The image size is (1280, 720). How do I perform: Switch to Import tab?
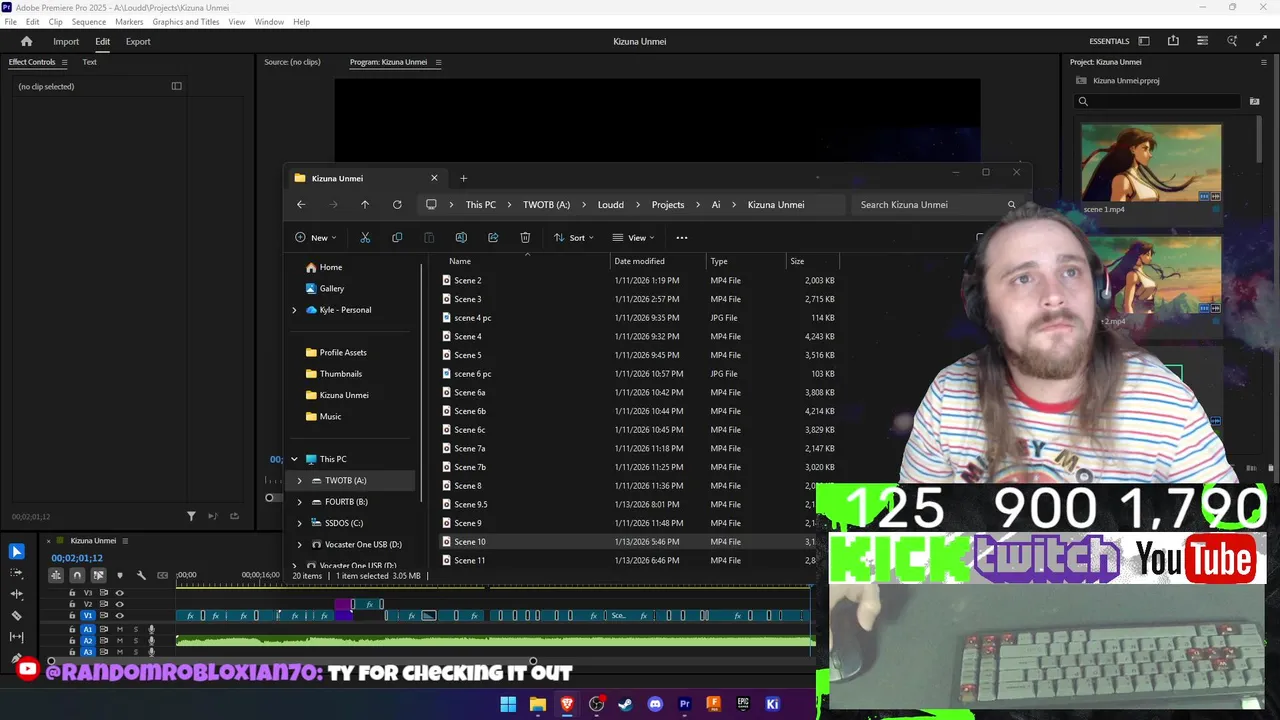(66, 41)
